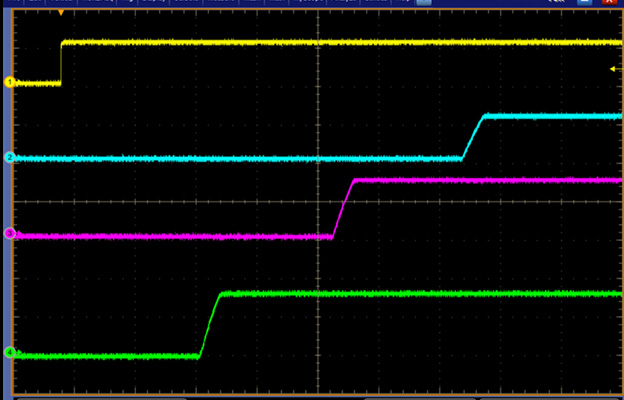Click the rising ramp of the green waveform
This screenshot has height=400, width=624.
tap(210, 324)
